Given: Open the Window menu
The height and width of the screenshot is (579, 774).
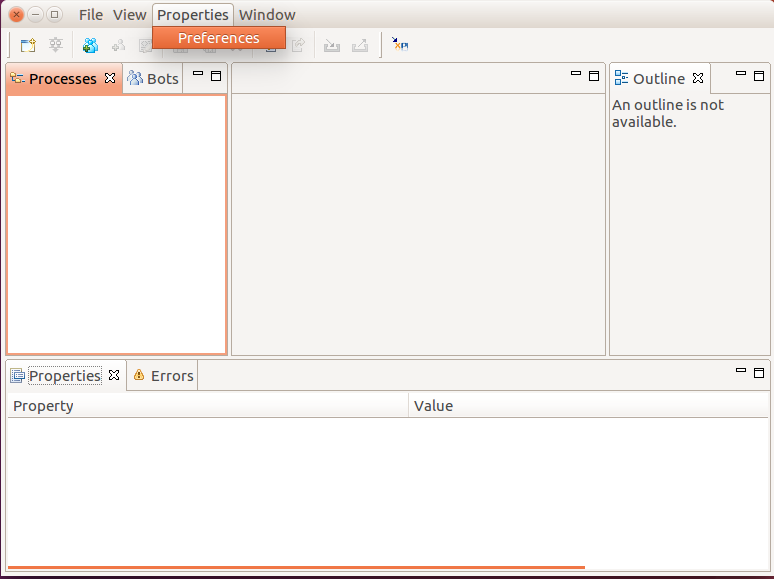Looking at the screenshot, I should [x=267, y=15].
